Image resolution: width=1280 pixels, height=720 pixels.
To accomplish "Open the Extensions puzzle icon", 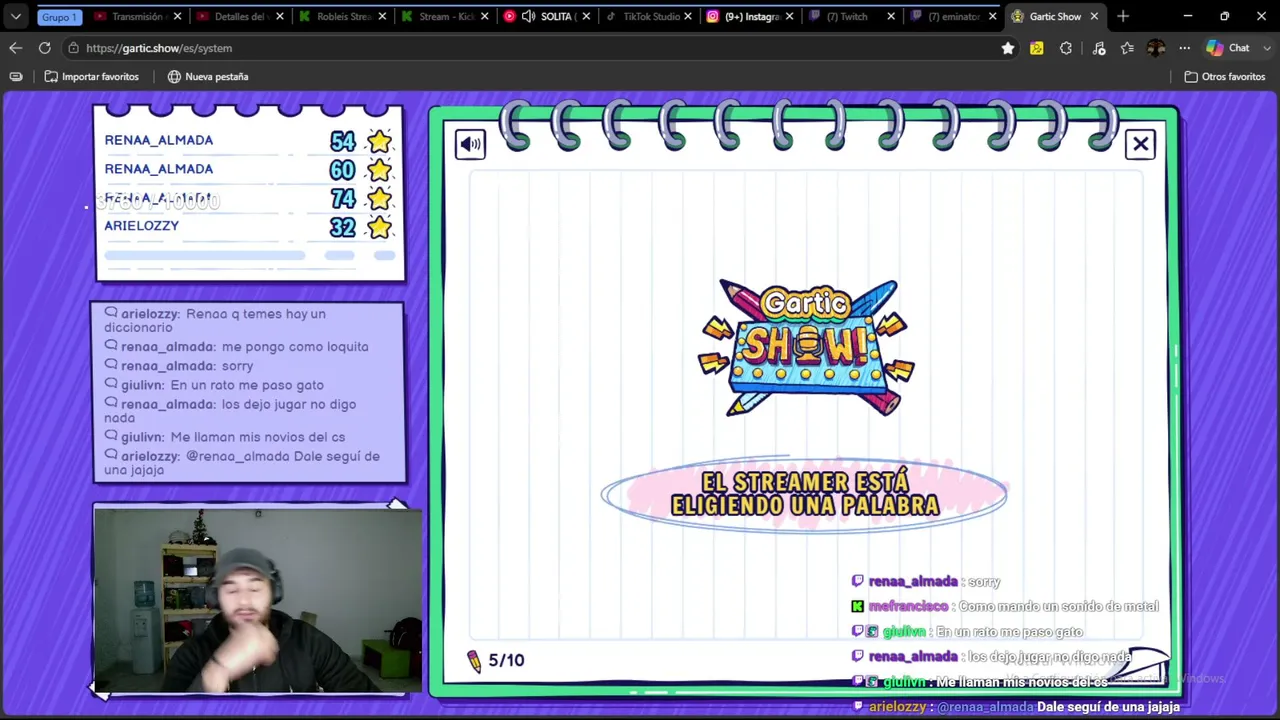I will click(1066, 48).
